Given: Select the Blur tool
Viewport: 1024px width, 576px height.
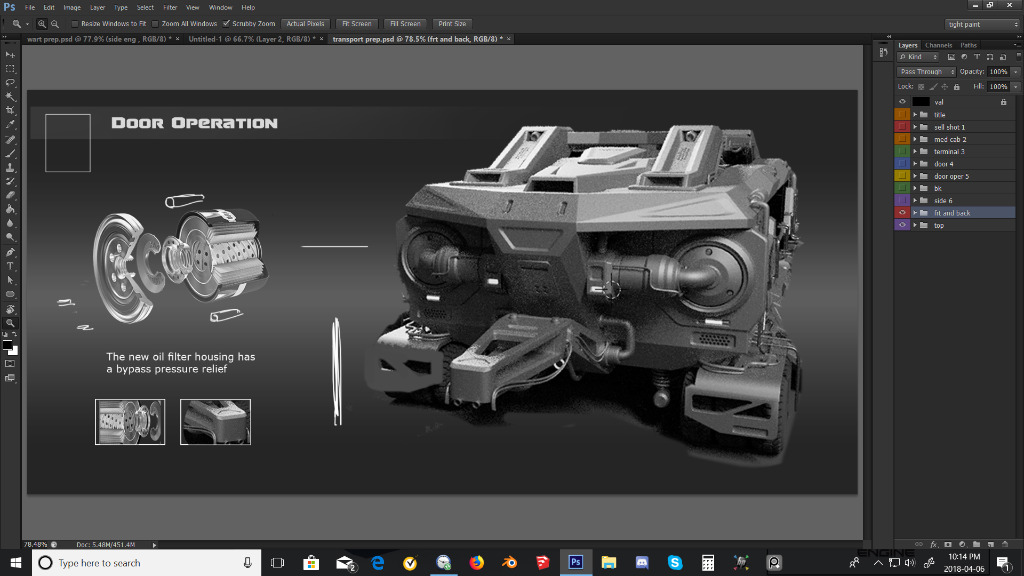Looking at the screenshot, I should tap(10, 223).
